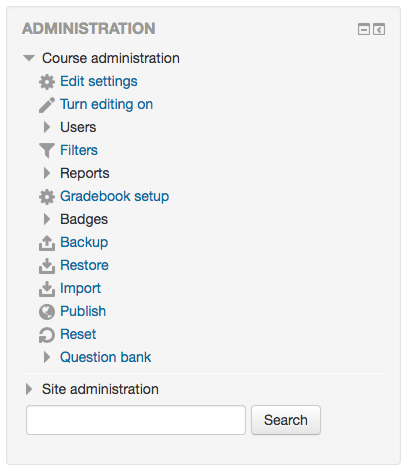The height and width of the screenshot is (471, 411).
Task: Click the gear icon beside Gradebook setup
Action: click(x=47, y=197)
